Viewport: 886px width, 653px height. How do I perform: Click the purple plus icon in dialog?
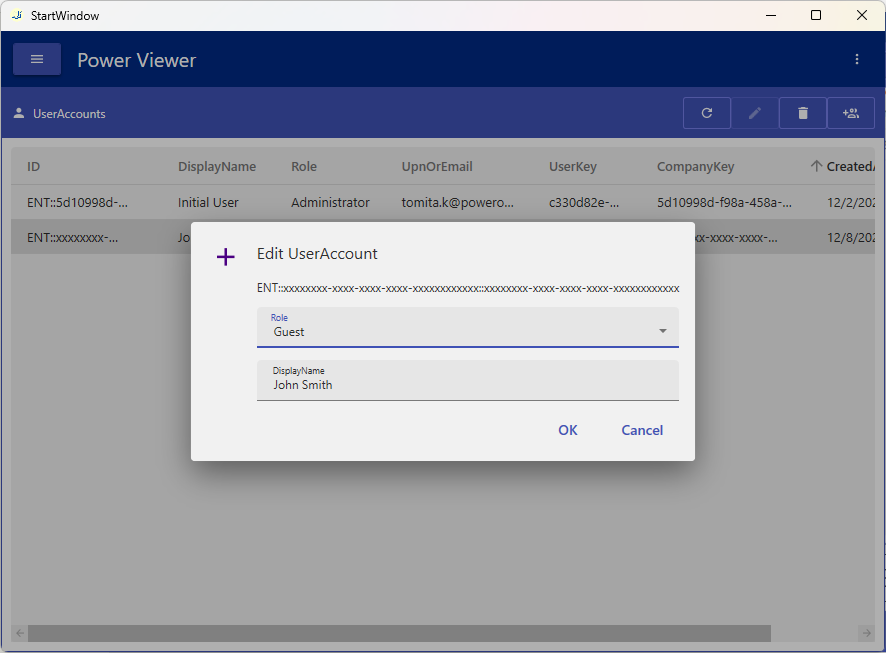coord(226,257)
